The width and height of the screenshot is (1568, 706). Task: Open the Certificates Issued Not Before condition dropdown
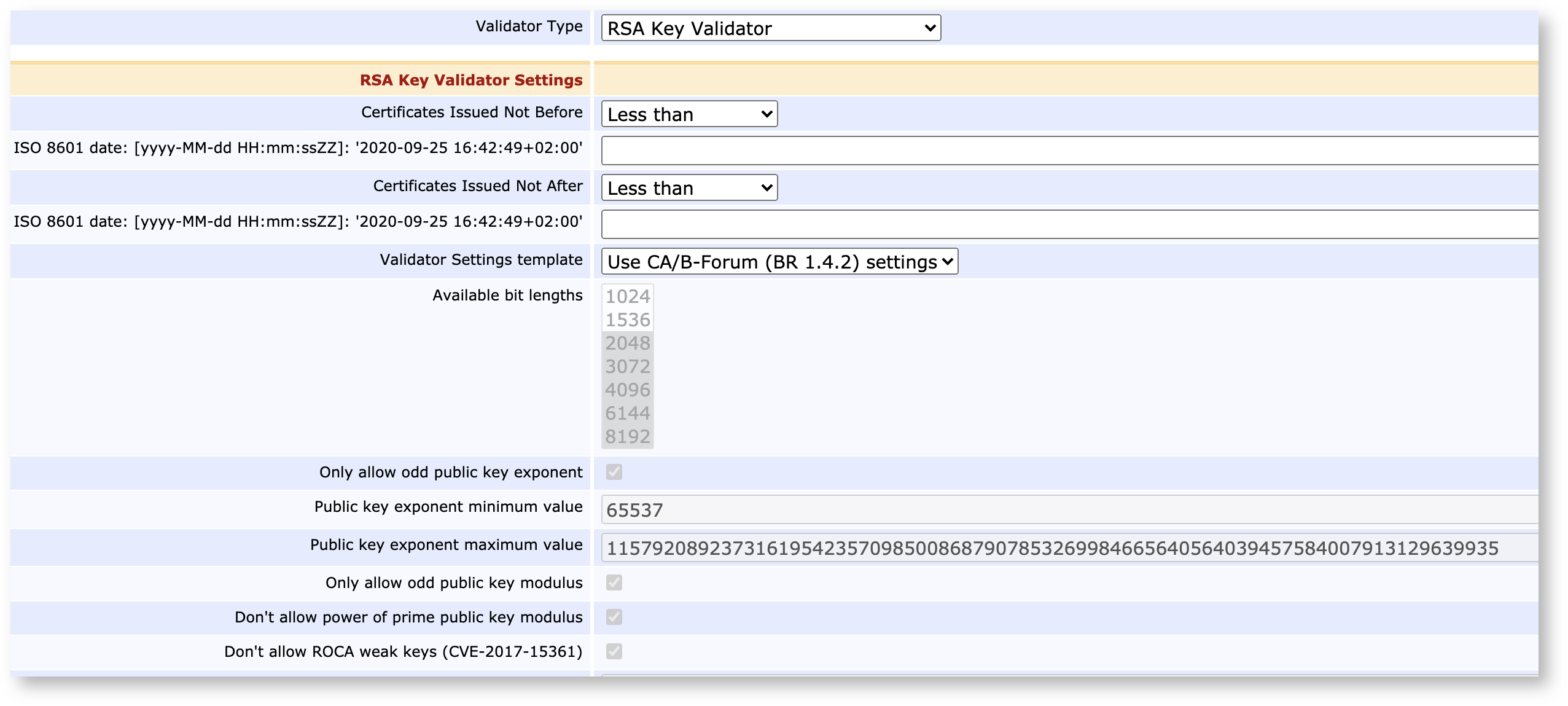pyautogui.click(x=688, y=114)
